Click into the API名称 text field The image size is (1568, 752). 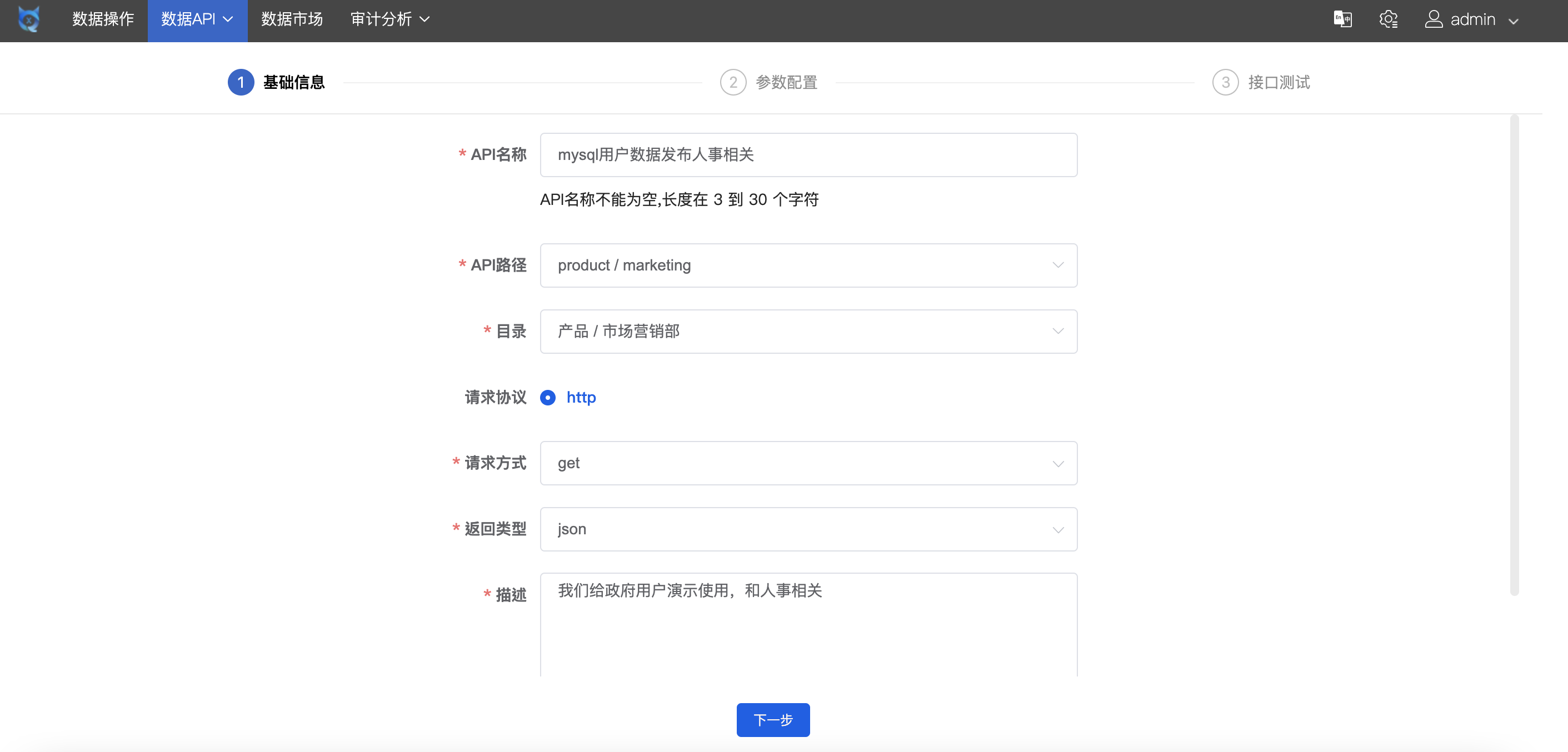click(808, 155)
